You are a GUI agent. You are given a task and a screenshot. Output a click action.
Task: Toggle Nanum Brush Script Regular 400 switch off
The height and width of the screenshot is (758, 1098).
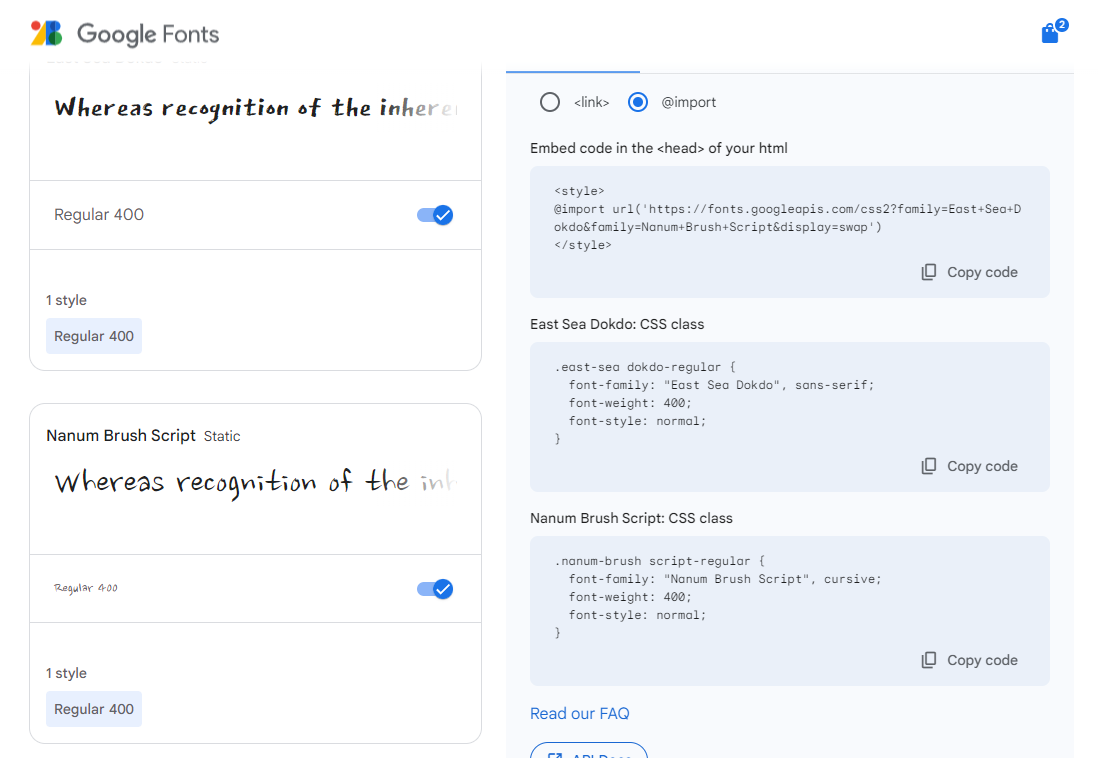click(435, 589)
